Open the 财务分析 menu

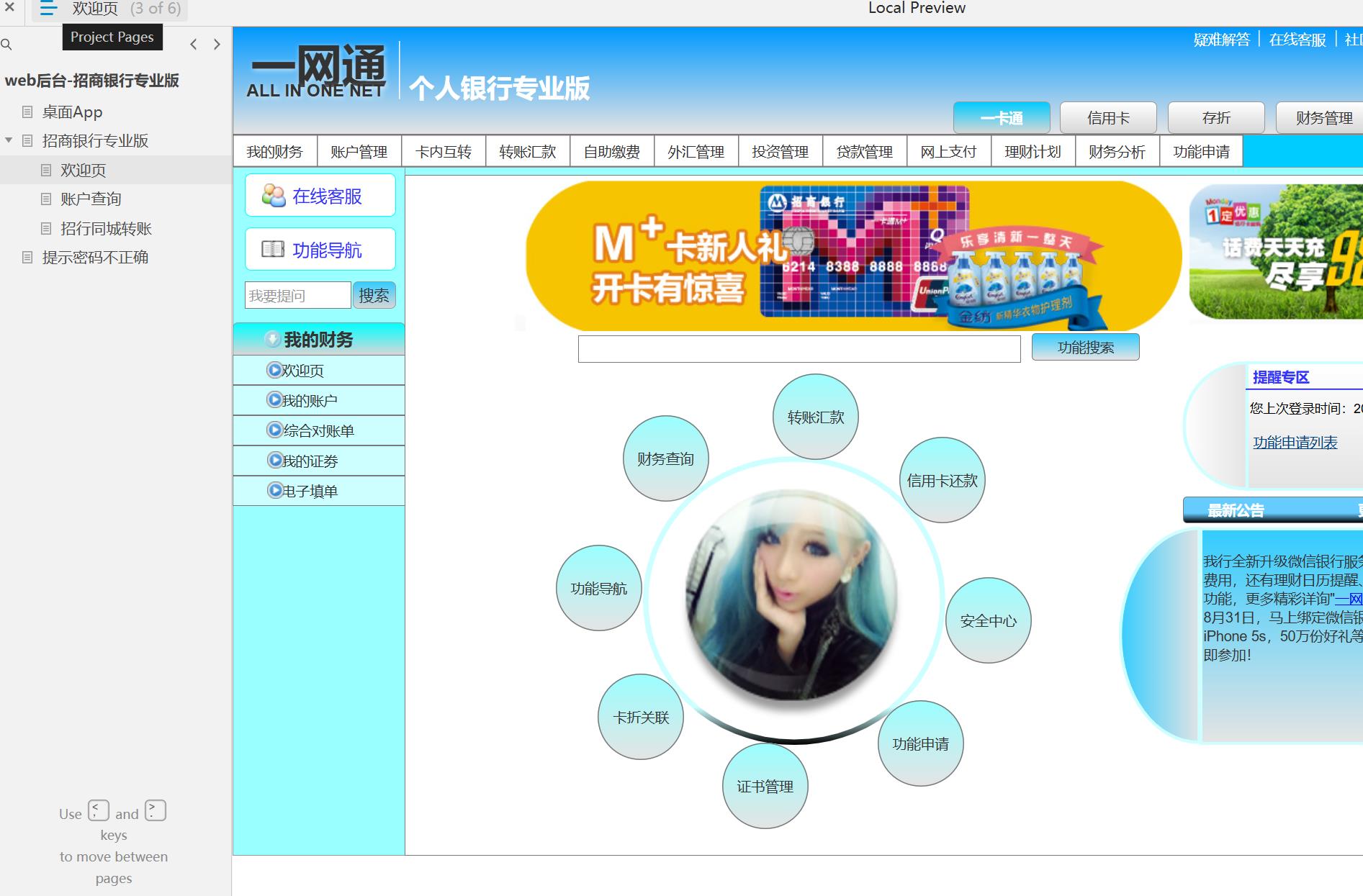tap(1117, 151)
